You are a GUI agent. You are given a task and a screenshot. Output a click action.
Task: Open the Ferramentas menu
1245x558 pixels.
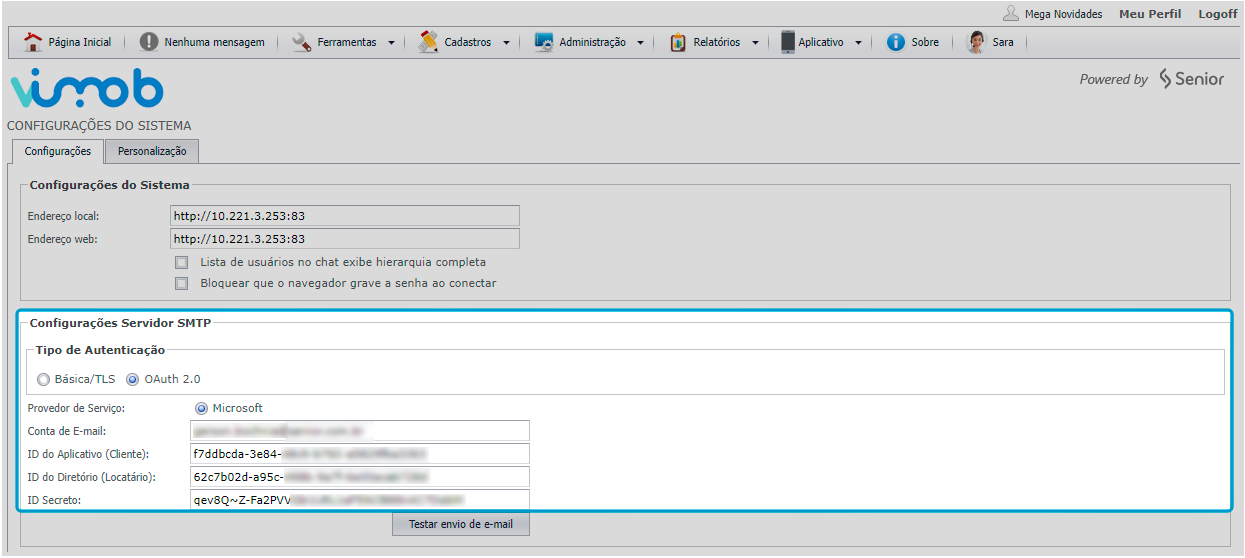tap(344, 42)
